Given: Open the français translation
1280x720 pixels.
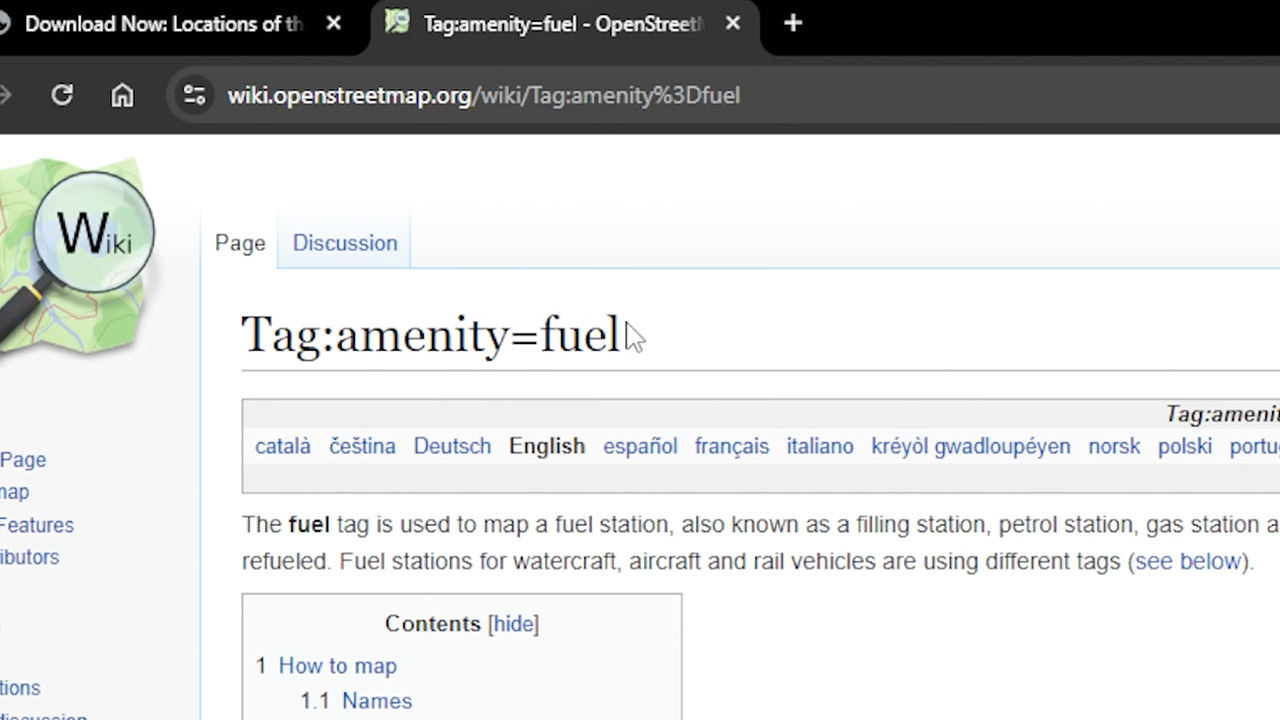Looking at the screenshot, I should coord(731,446).
